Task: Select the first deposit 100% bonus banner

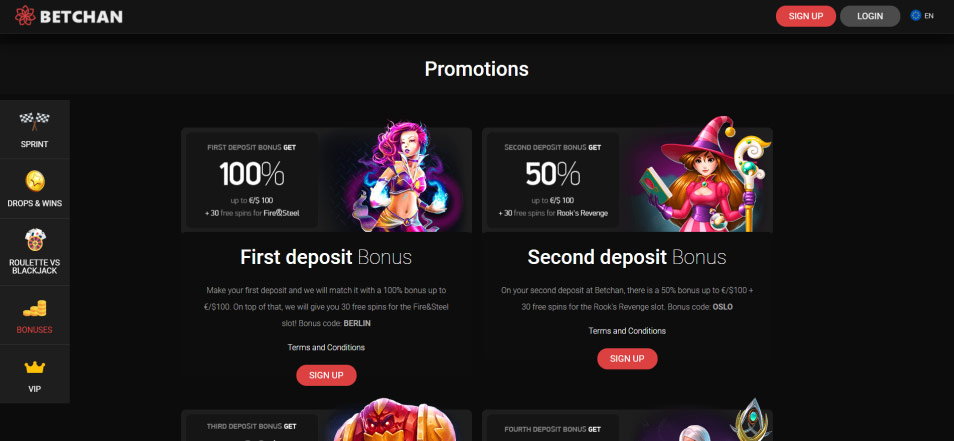Action: (x=326, y=179)
